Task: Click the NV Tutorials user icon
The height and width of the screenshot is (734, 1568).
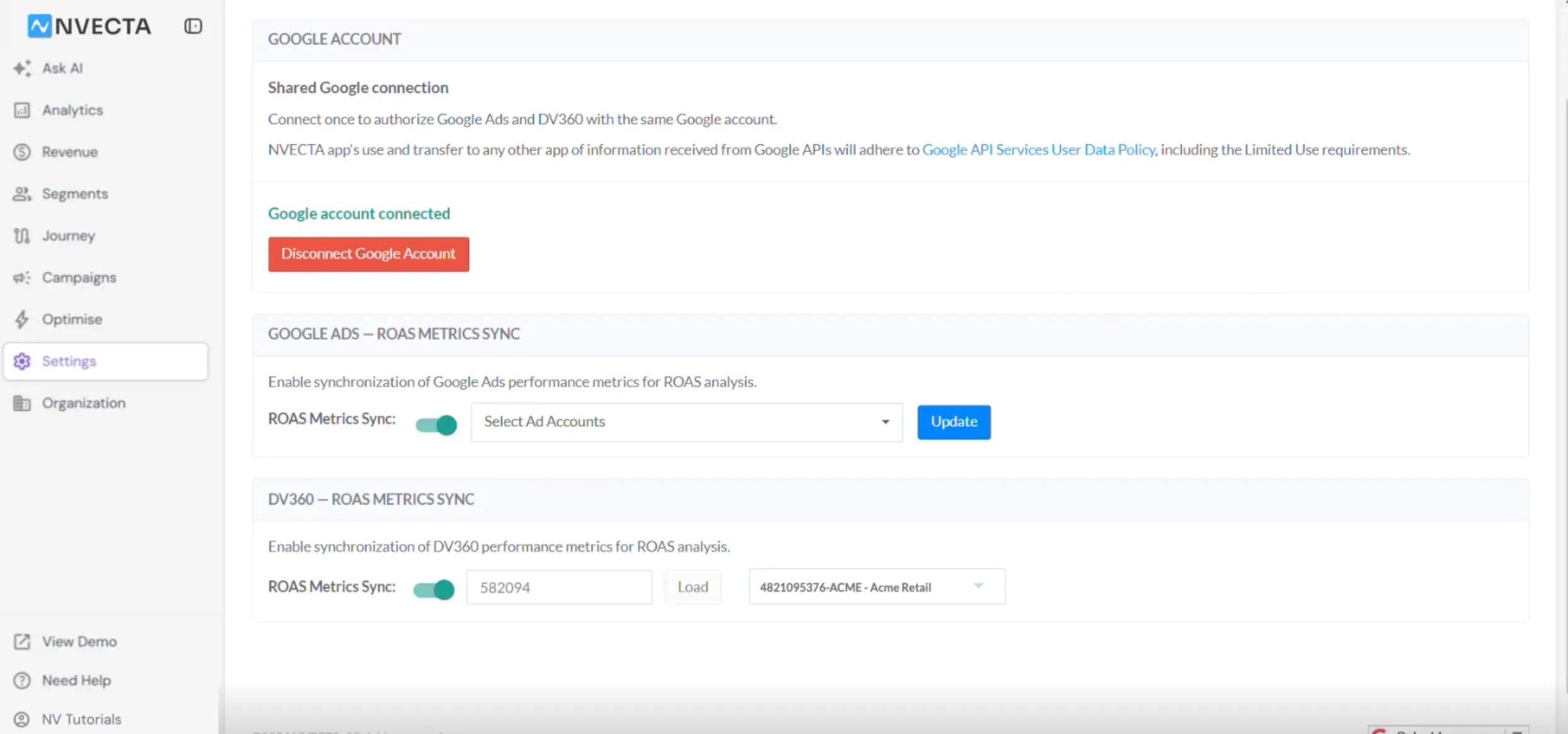Action: [22, 719]
